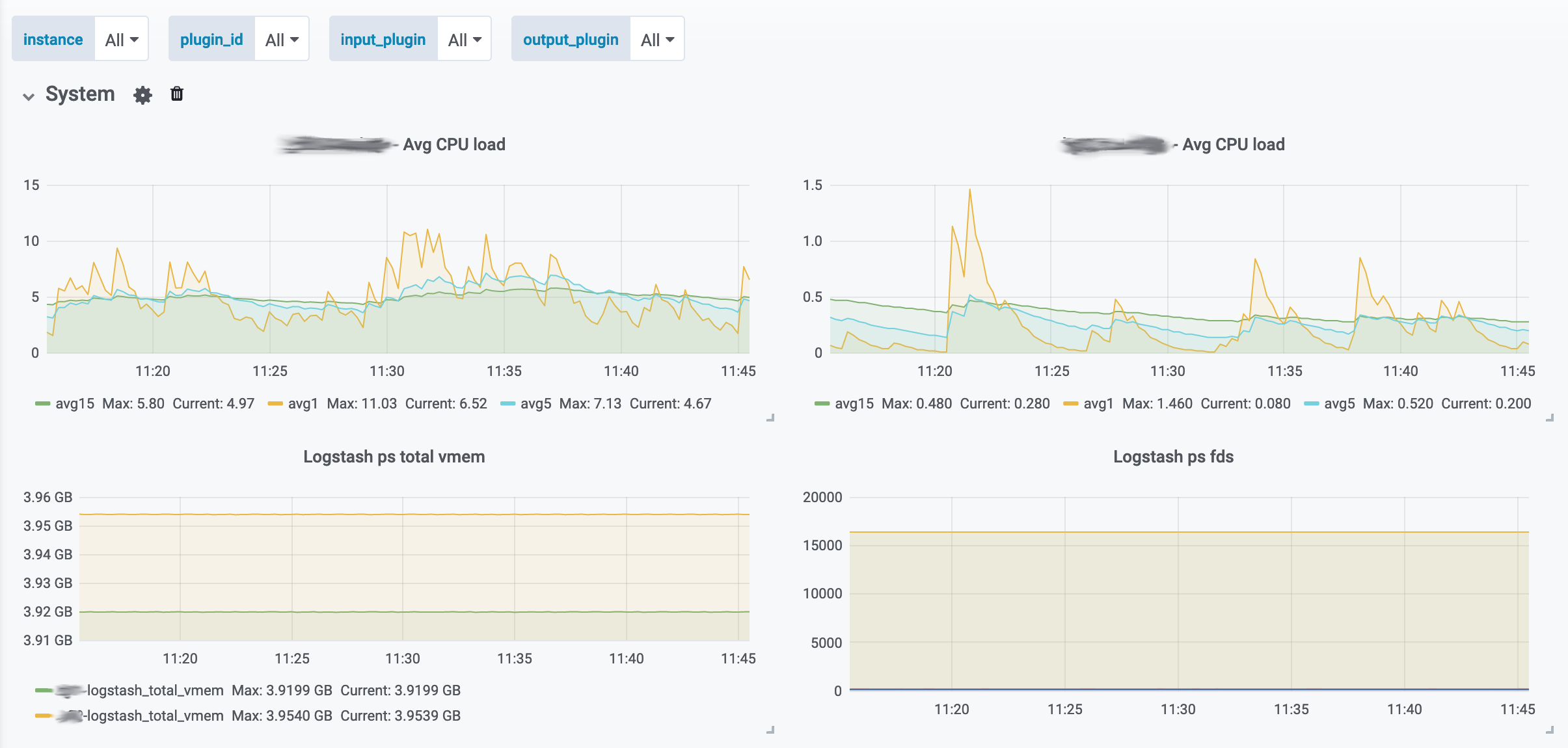Open the instance All dropdown
This screenshot has height=748, width=1568.
point(122,40)
